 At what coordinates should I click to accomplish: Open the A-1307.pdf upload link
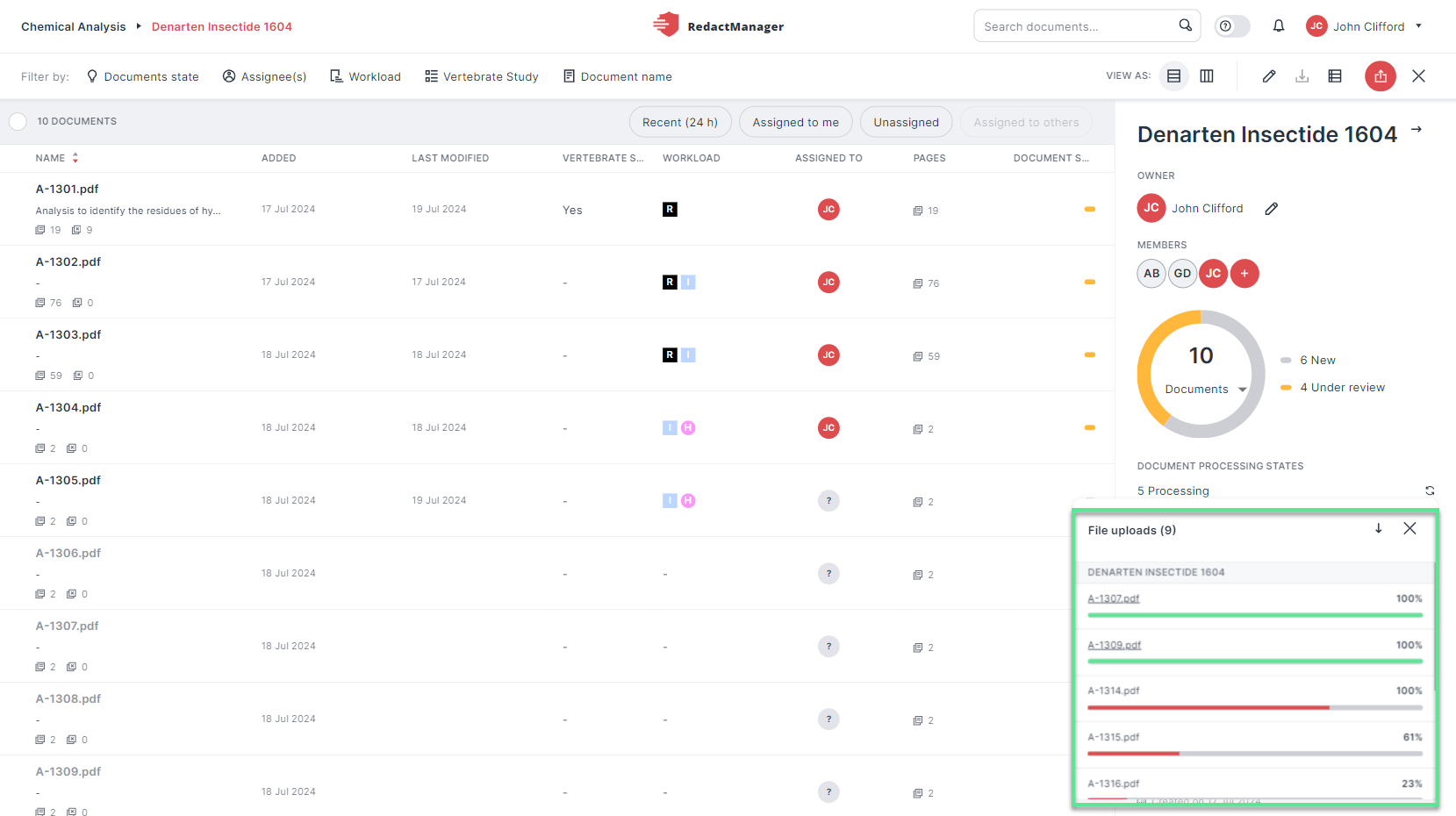pyautogui.click(x=1114, y=598)
